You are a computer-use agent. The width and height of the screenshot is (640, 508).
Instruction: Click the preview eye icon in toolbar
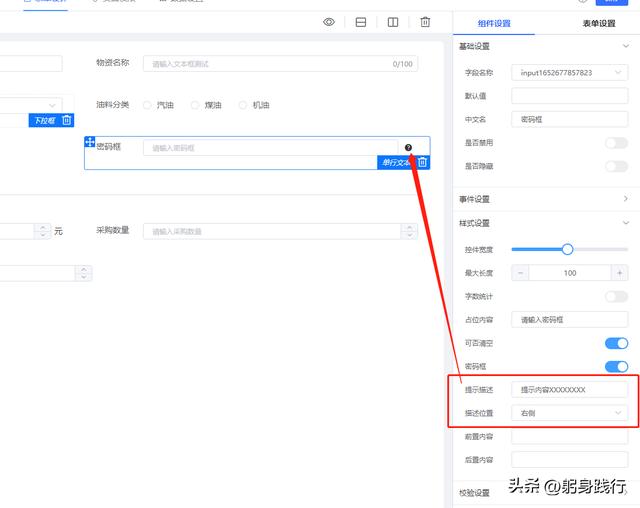(x=329, y=22)
